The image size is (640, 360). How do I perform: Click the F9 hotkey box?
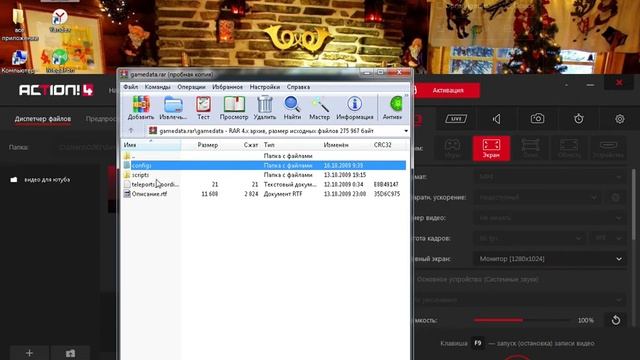tap(478, 343)
